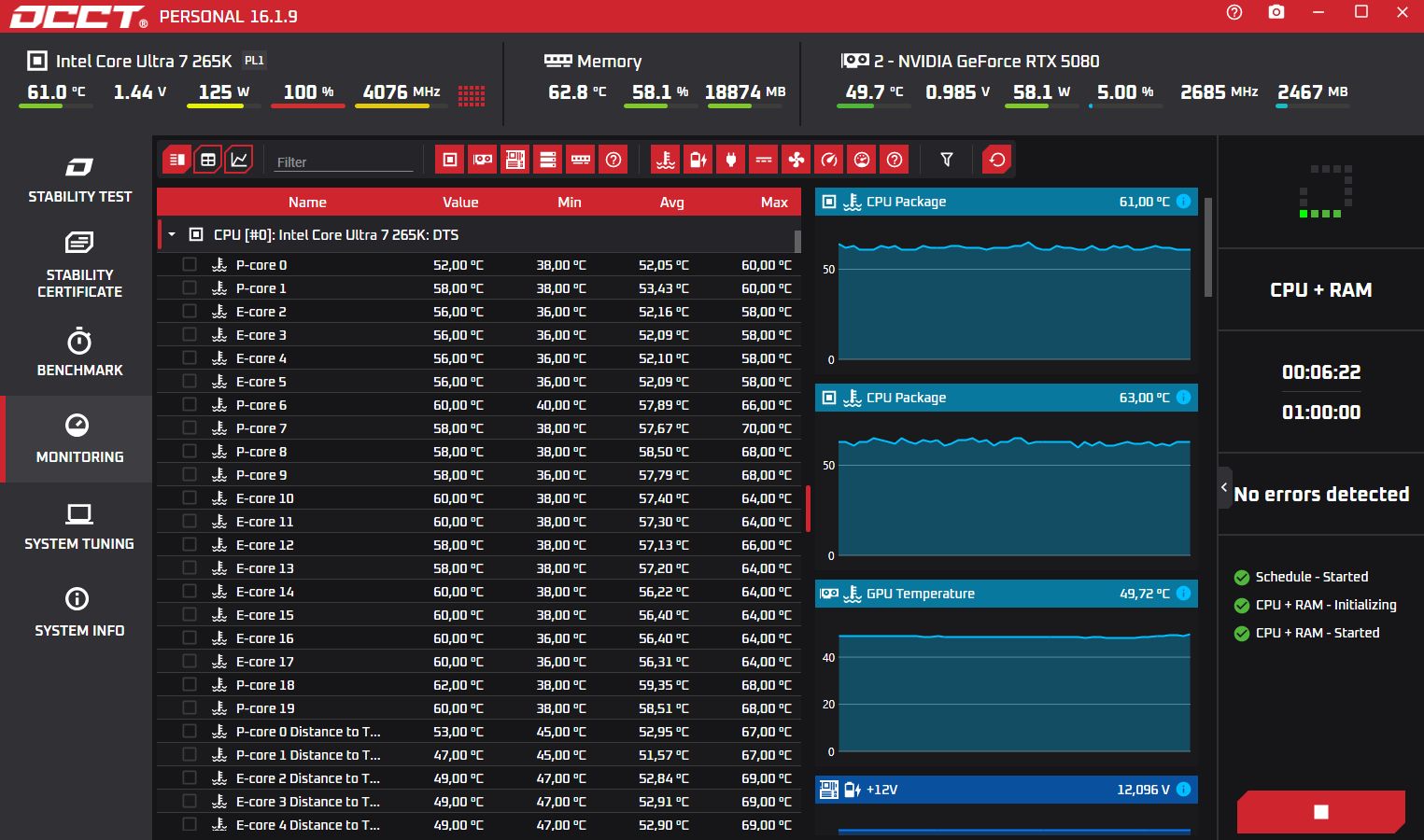Tick the E-core 2 checkbox
This screenshot has height=840, width=1424.
(x=190, y=311)
